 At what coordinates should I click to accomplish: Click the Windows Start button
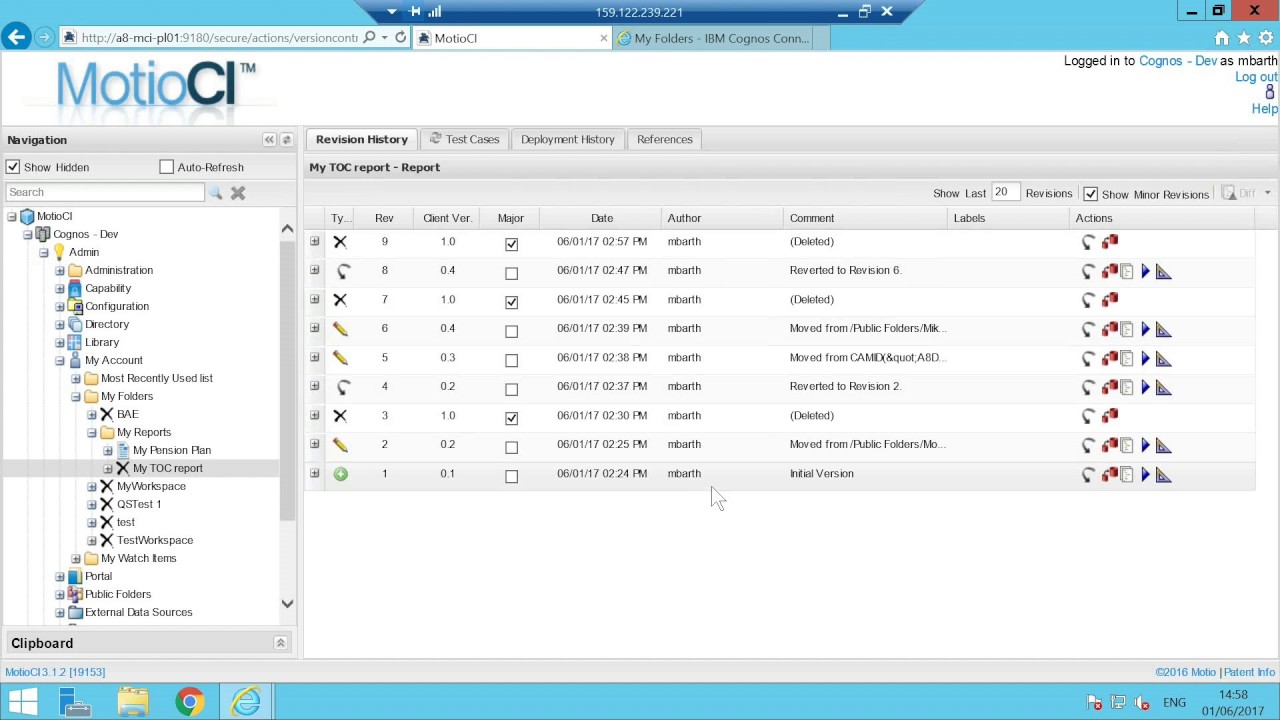click(22, 702)
